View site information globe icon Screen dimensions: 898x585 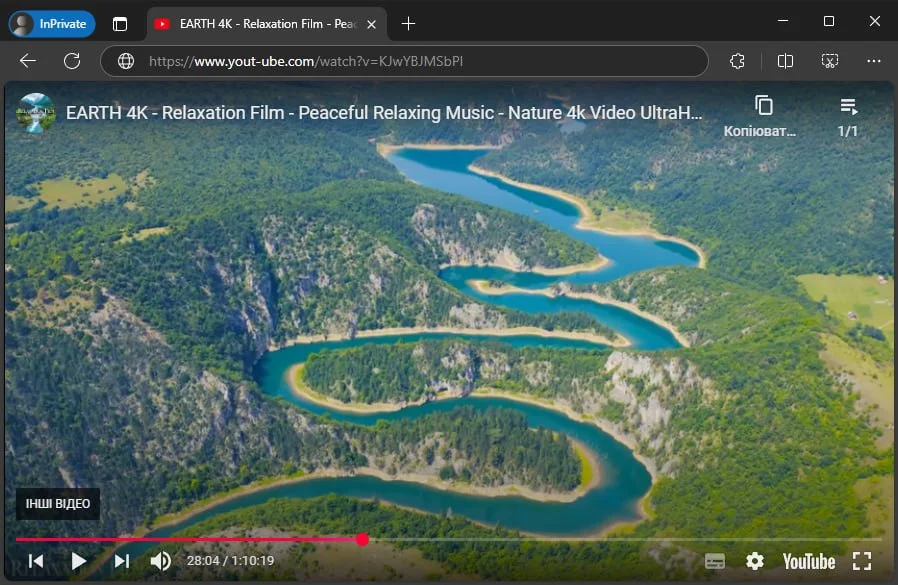click(x=126, y=61)
